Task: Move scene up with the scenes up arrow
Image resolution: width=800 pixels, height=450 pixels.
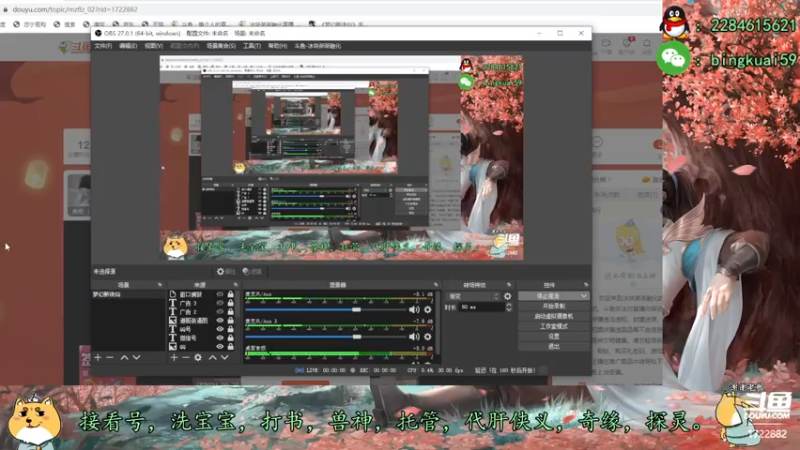Action: tap(124, 358)
